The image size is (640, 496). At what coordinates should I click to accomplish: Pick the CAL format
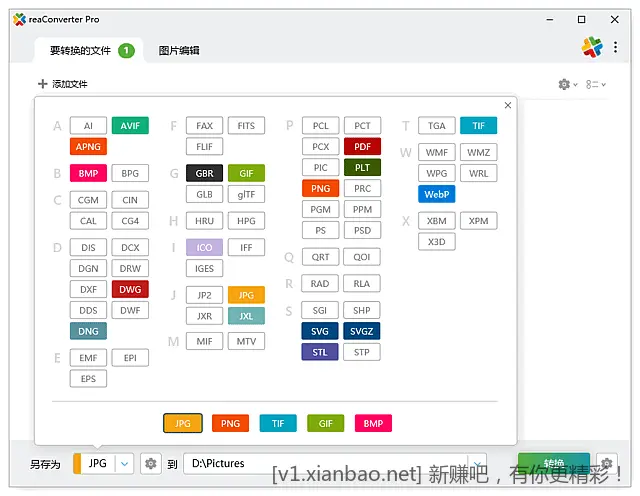tap(88, 221)
